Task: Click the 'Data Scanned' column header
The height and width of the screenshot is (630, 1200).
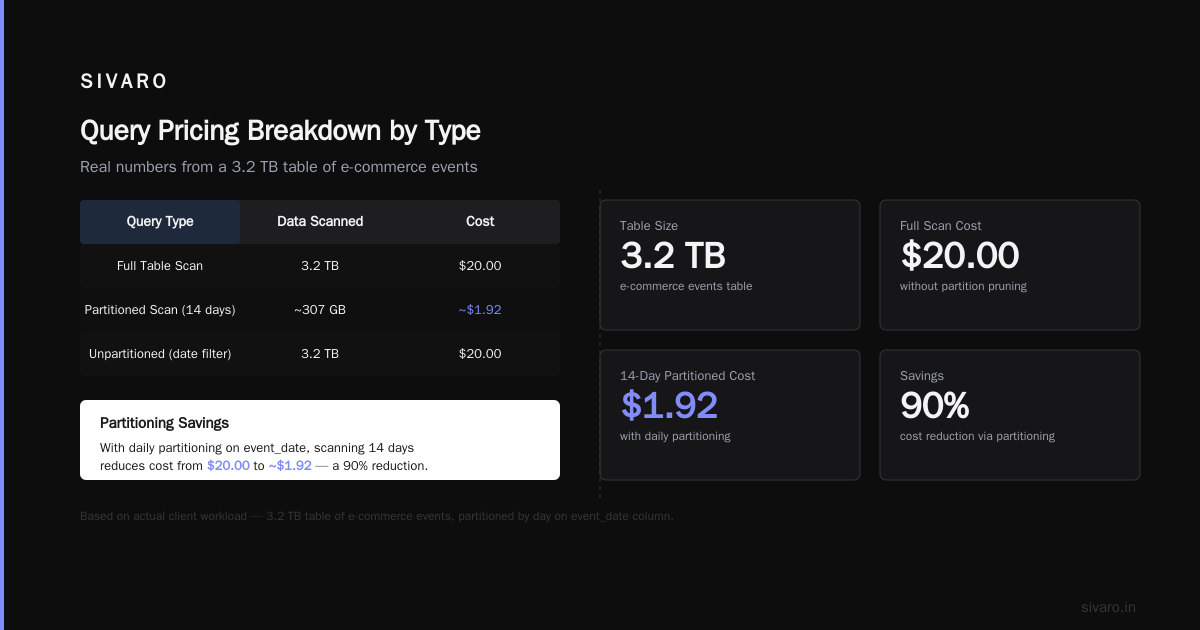Action: [320, 221]
